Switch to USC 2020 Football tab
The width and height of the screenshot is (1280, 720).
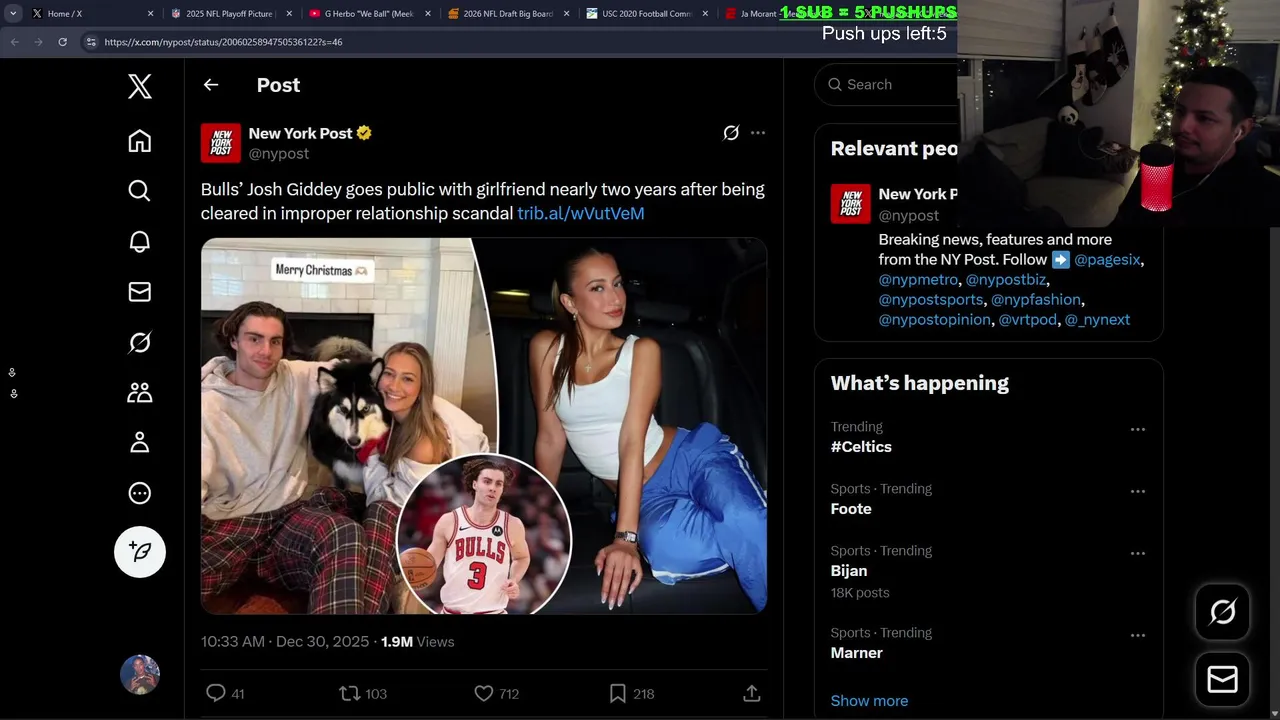pos(646,14)
